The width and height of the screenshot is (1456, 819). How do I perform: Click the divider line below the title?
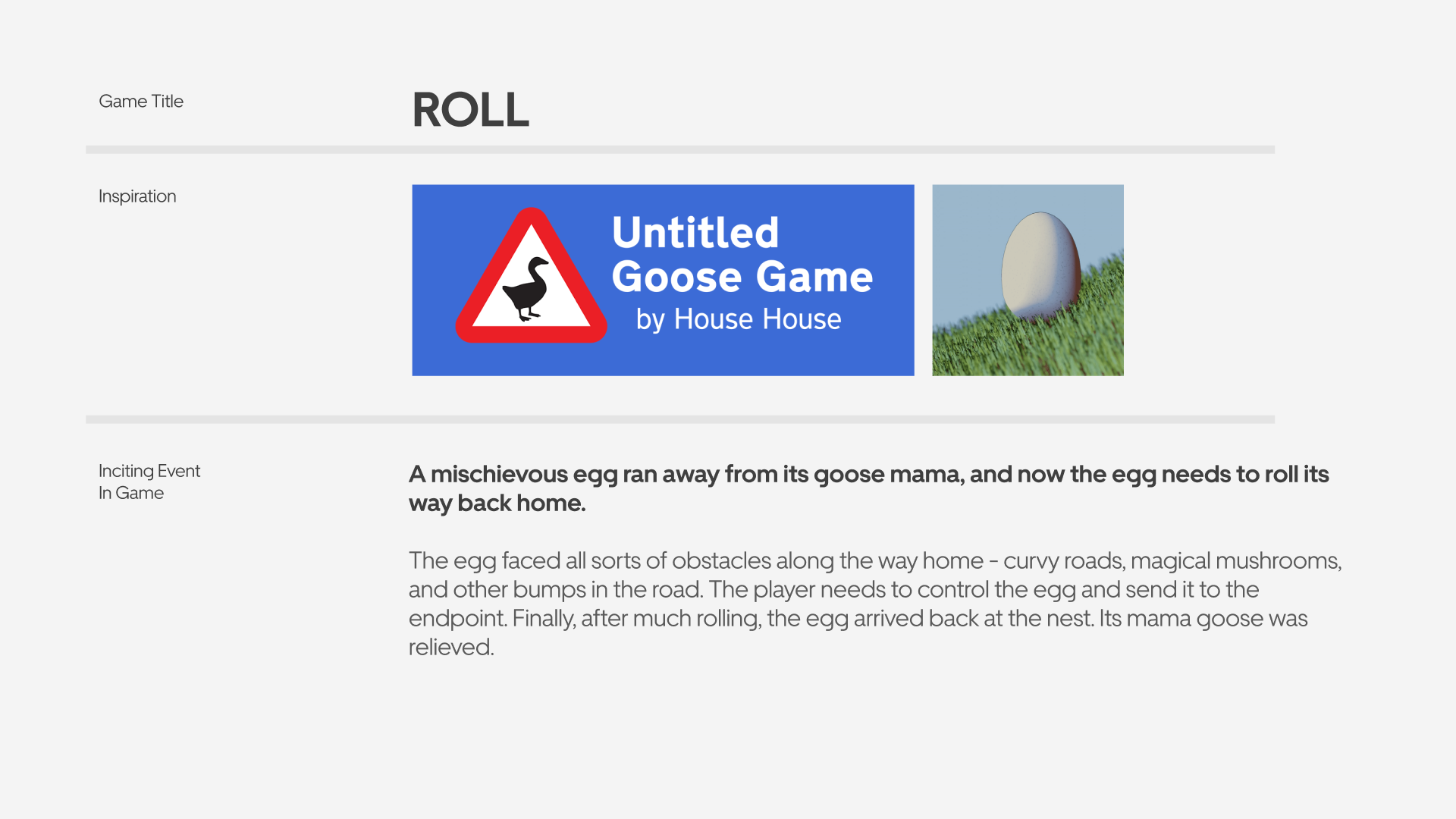click(x=679, y=150)
